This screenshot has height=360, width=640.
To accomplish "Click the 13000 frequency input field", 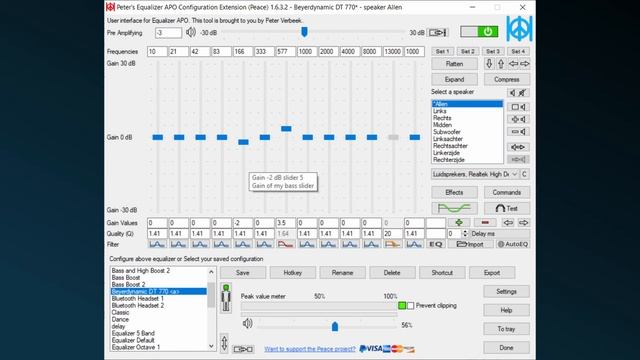I will [393, 51].
